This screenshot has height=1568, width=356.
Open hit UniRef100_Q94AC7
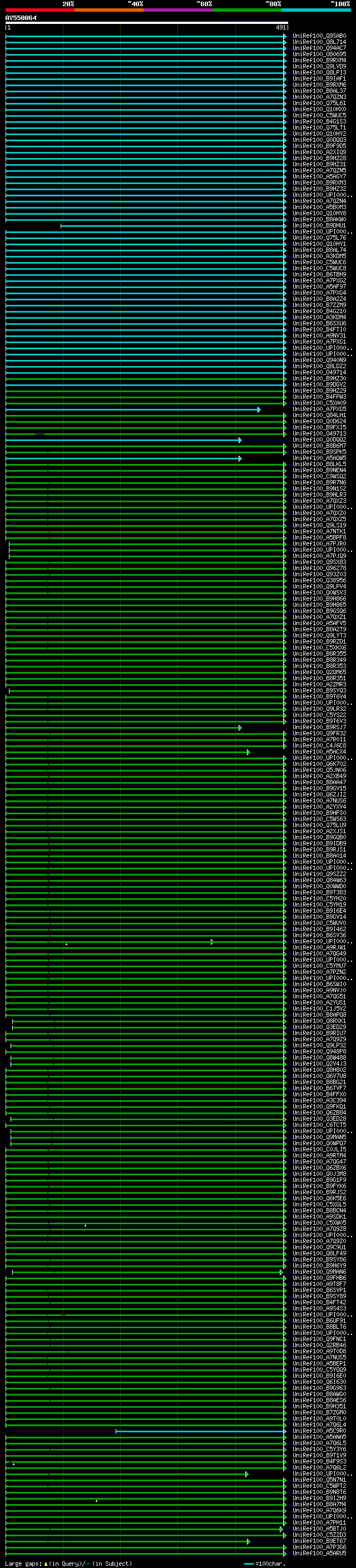pos(319,48)
